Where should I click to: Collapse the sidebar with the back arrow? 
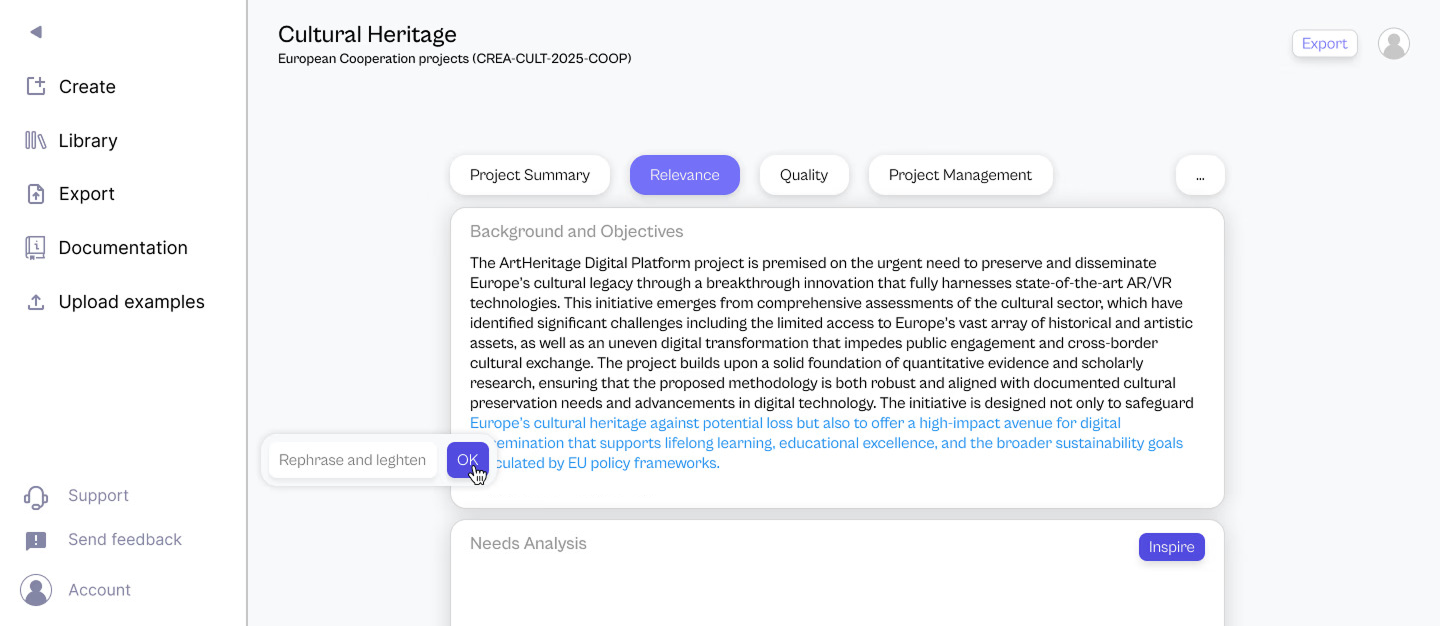[x=36, y=32]
